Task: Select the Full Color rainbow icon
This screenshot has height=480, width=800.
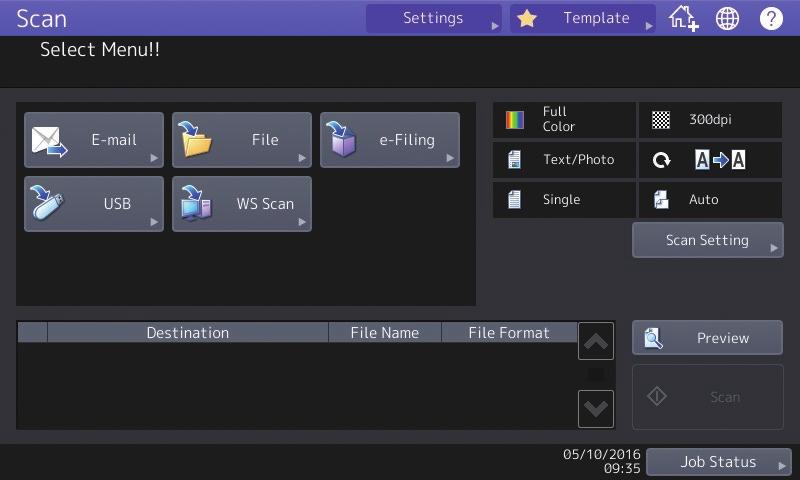Action: 514,120
